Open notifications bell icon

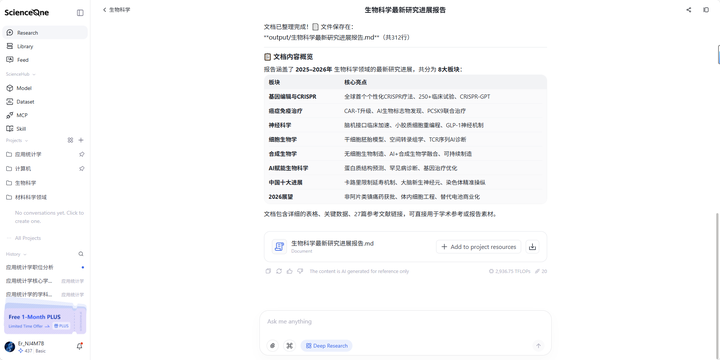tap(79, 346)
